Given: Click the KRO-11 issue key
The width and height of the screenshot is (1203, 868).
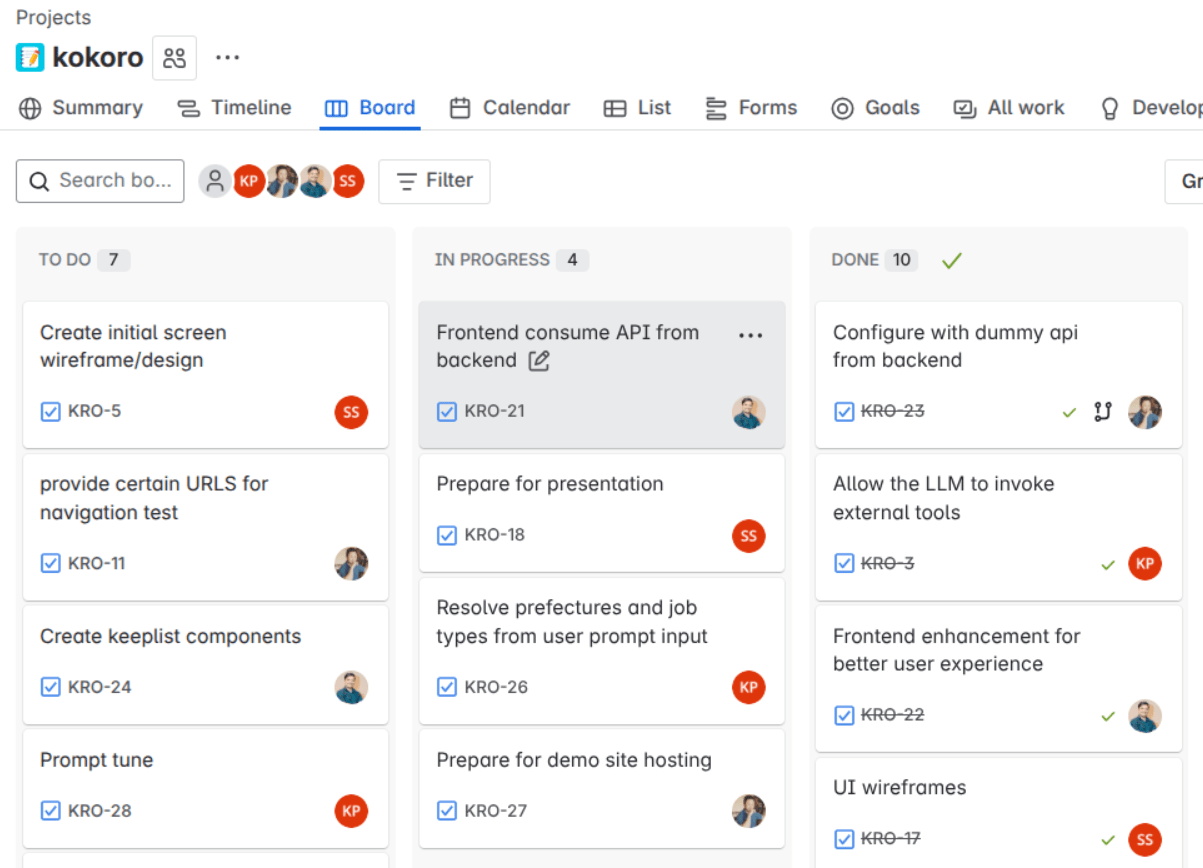Looking at the screenshot, I should [96, 563].
